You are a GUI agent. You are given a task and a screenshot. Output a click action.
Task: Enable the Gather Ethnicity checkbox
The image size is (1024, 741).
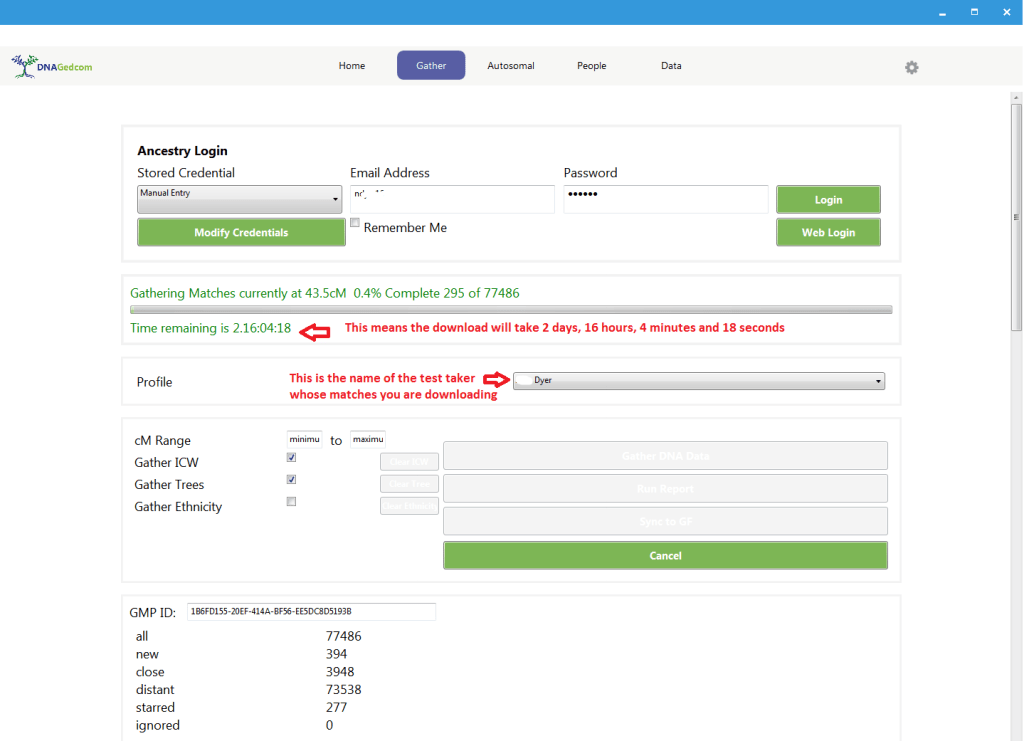[291, 502]
